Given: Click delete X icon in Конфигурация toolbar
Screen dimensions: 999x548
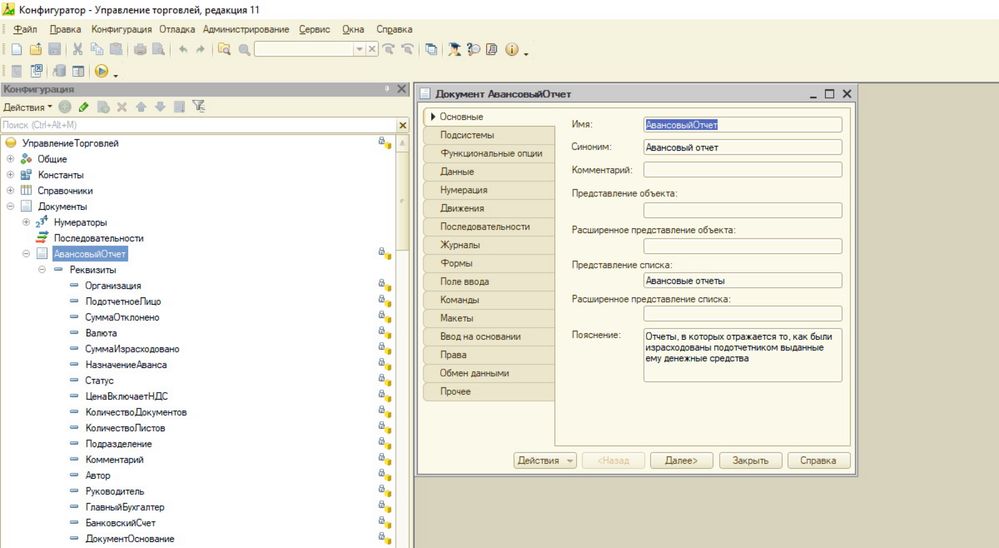Looking at the screenshot, I should click(122, 107).
